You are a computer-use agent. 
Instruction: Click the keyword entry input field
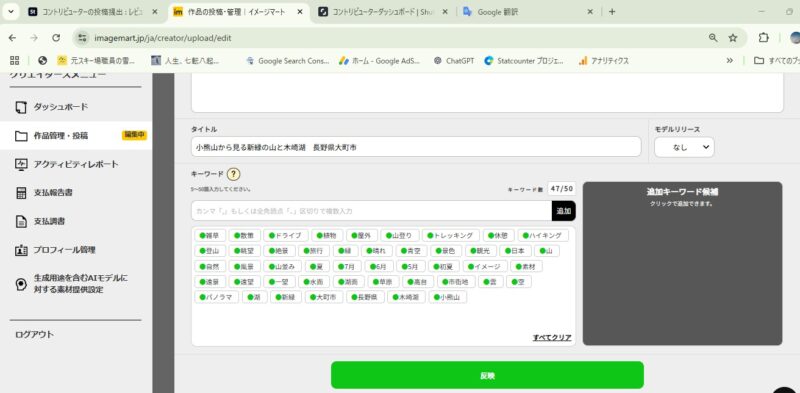371,211
